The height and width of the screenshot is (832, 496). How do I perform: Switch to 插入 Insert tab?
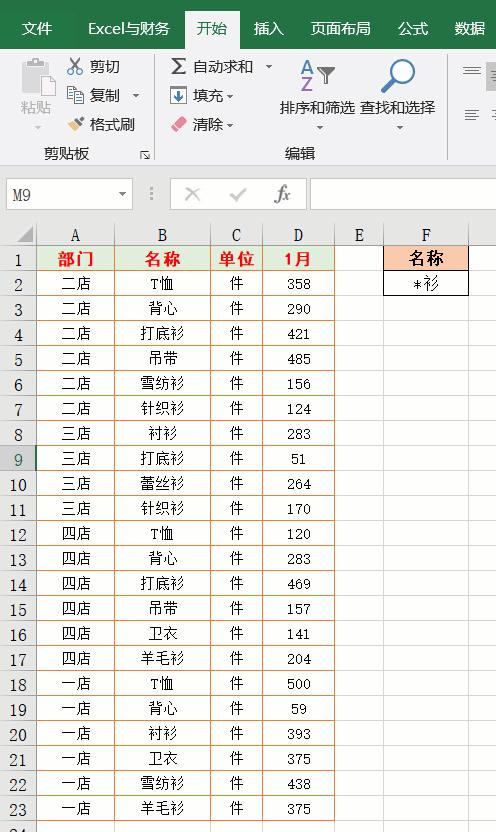coord(268,28)
